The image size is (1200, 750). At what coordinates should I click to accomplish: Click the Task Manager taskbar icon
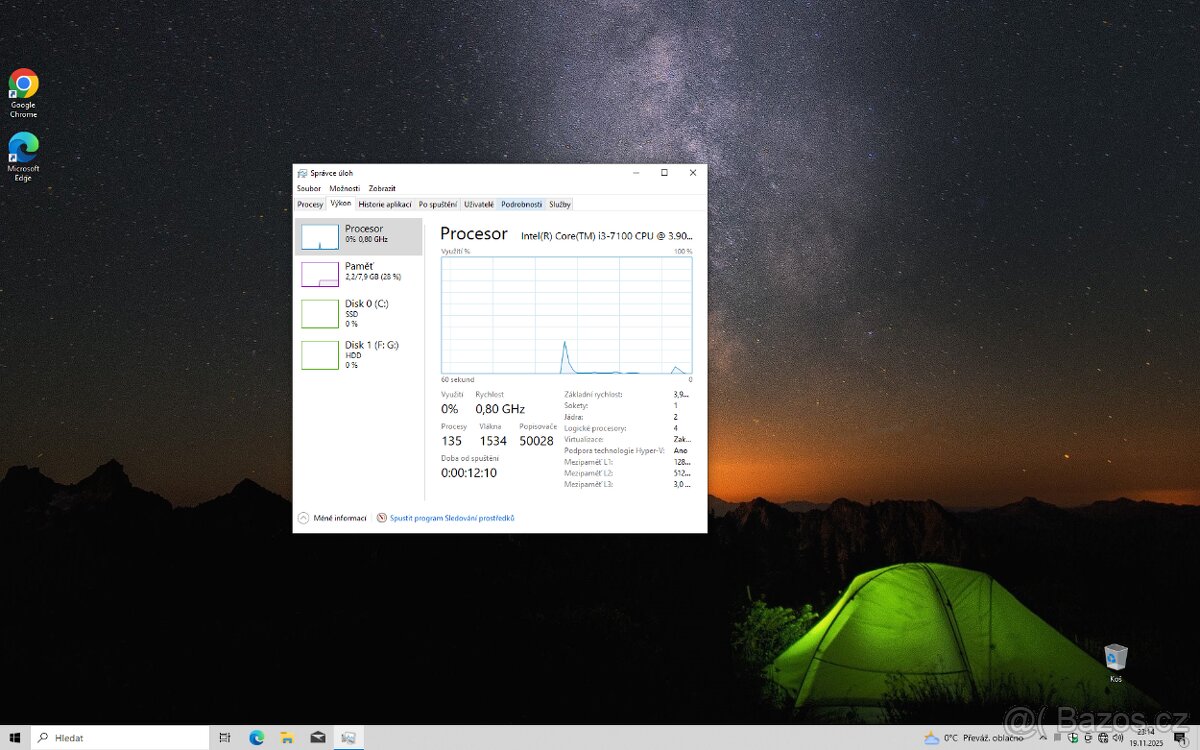348,737
